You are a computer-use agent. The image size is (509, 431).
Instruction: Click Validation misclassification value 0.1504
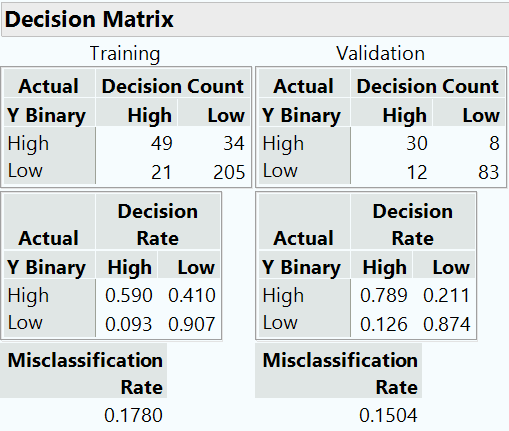click(x=388, y=415)
